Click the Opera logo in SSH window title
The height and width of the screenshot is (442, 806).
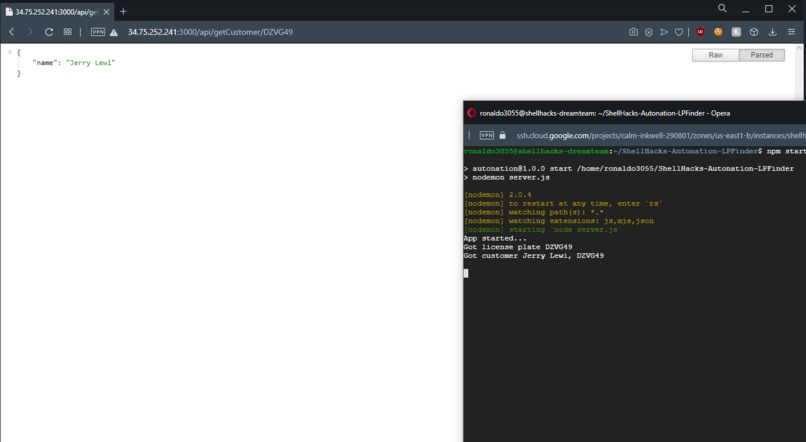pos(471,113)
